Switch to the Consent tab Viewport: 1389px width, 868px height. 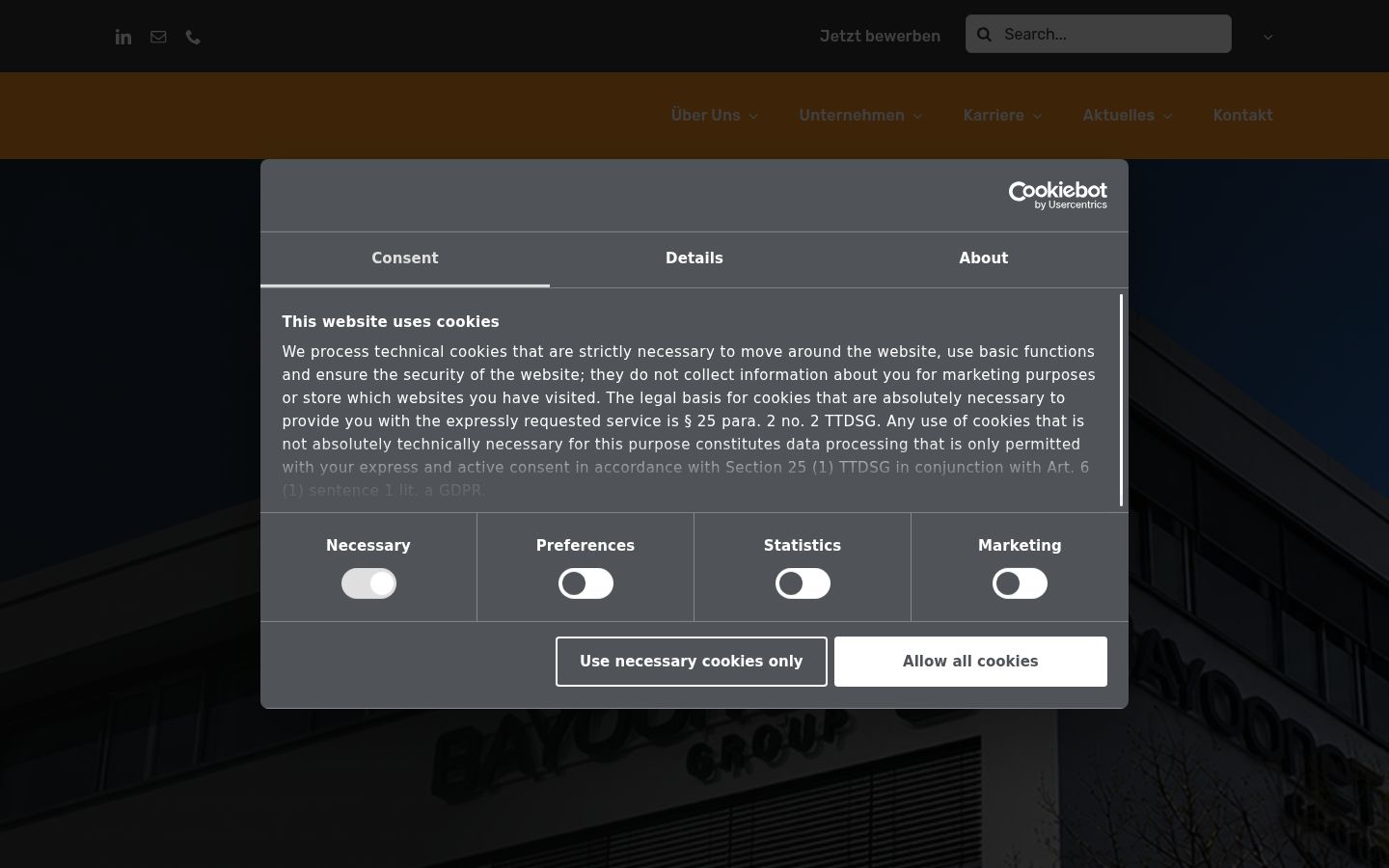pyautogui.click(x=405, y=258)
